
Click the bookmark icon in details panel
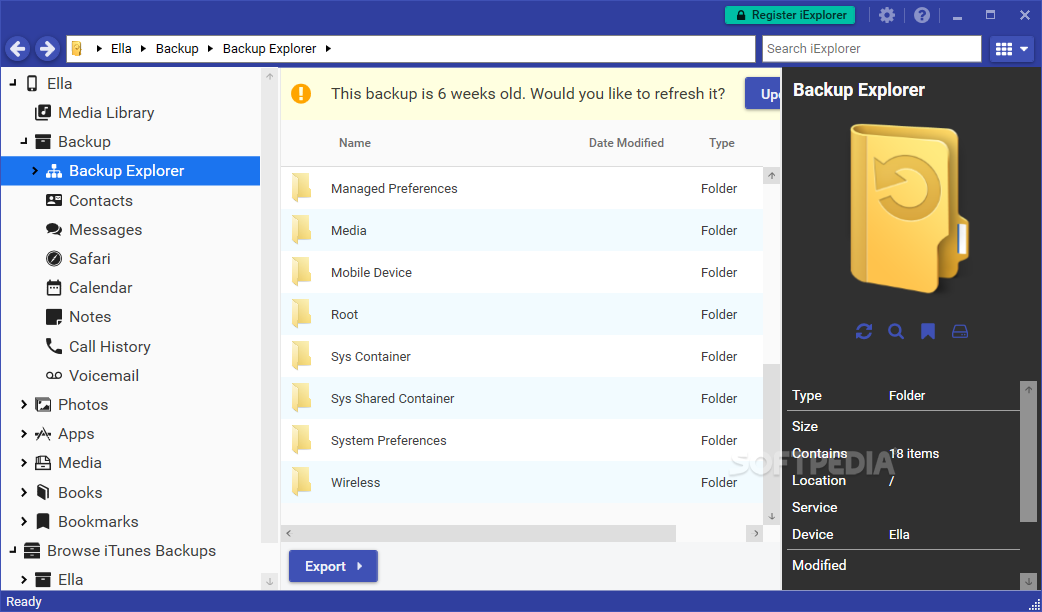pos(928,331)
